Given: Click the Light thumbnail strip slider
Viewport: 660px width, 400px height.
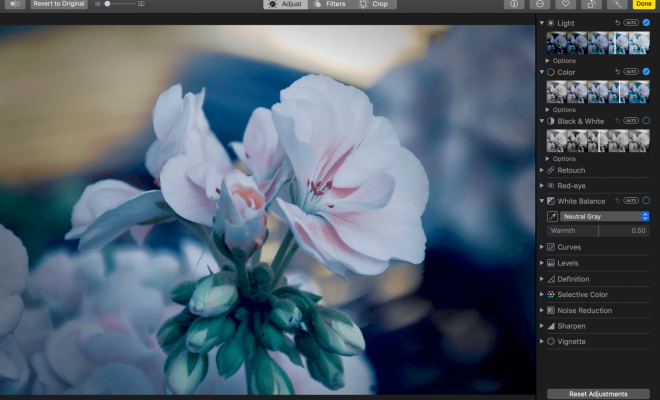Looking at the screenshot, I should coord(598,43).
